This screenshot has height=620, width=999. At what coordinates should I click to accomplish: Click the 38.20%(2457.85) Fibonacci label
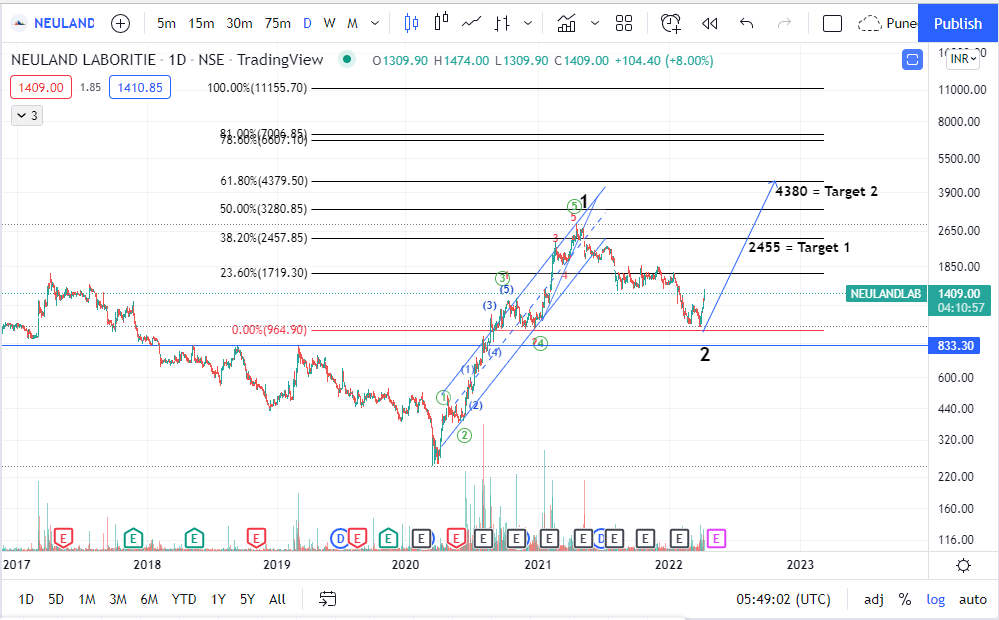tap(264, 238)
